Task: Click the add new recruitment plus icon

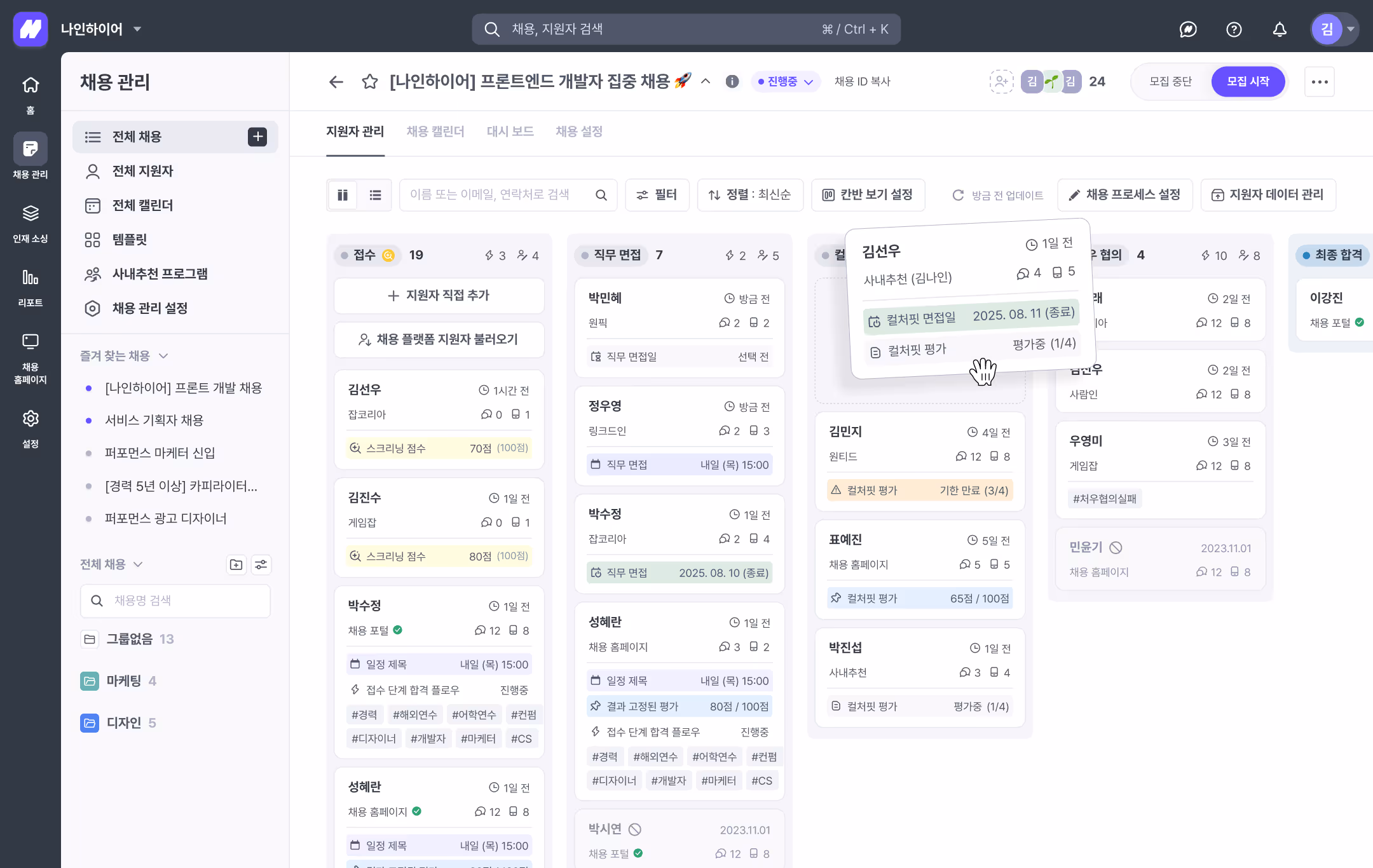Action: (257, 137)
